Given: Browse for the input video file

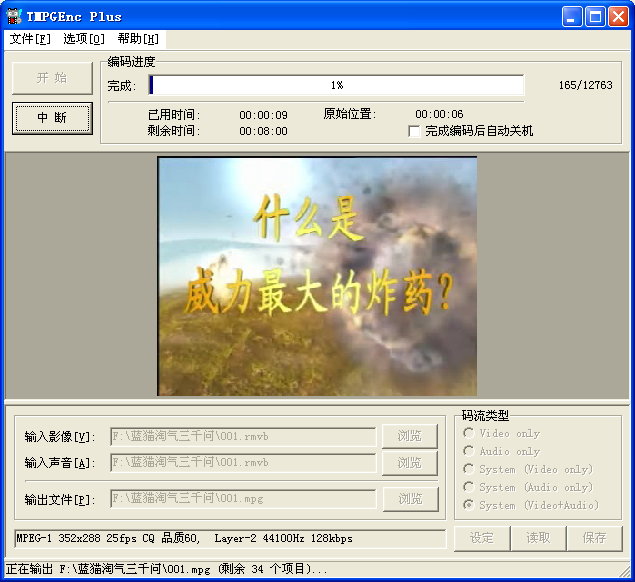Looking at the screenshot, I should pos(410,436).
